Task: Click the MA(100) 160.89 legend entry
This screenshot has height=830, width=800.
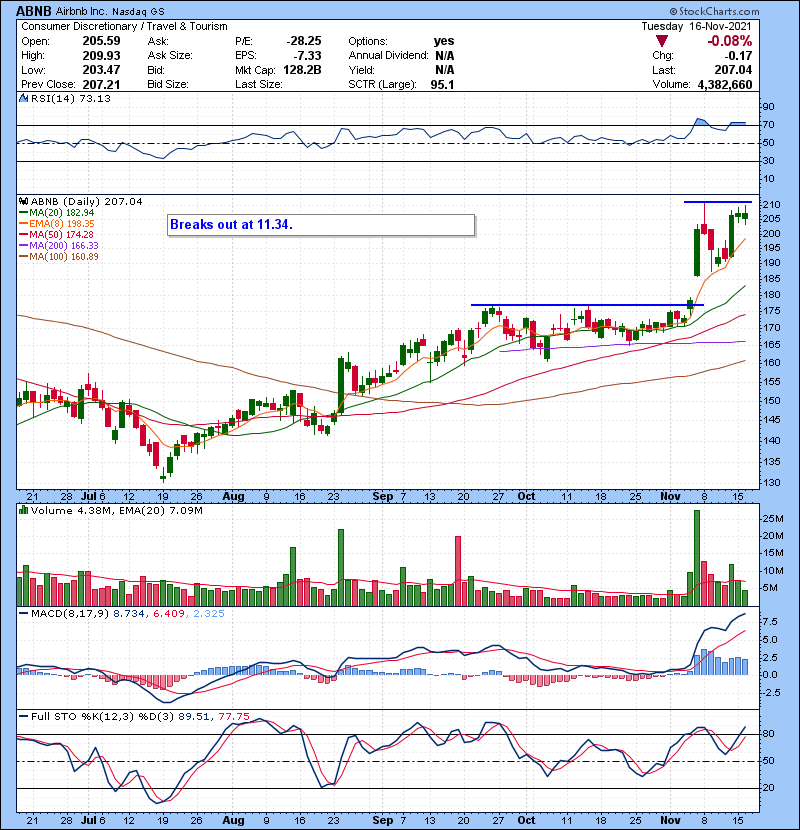Action: pos(59,257)
